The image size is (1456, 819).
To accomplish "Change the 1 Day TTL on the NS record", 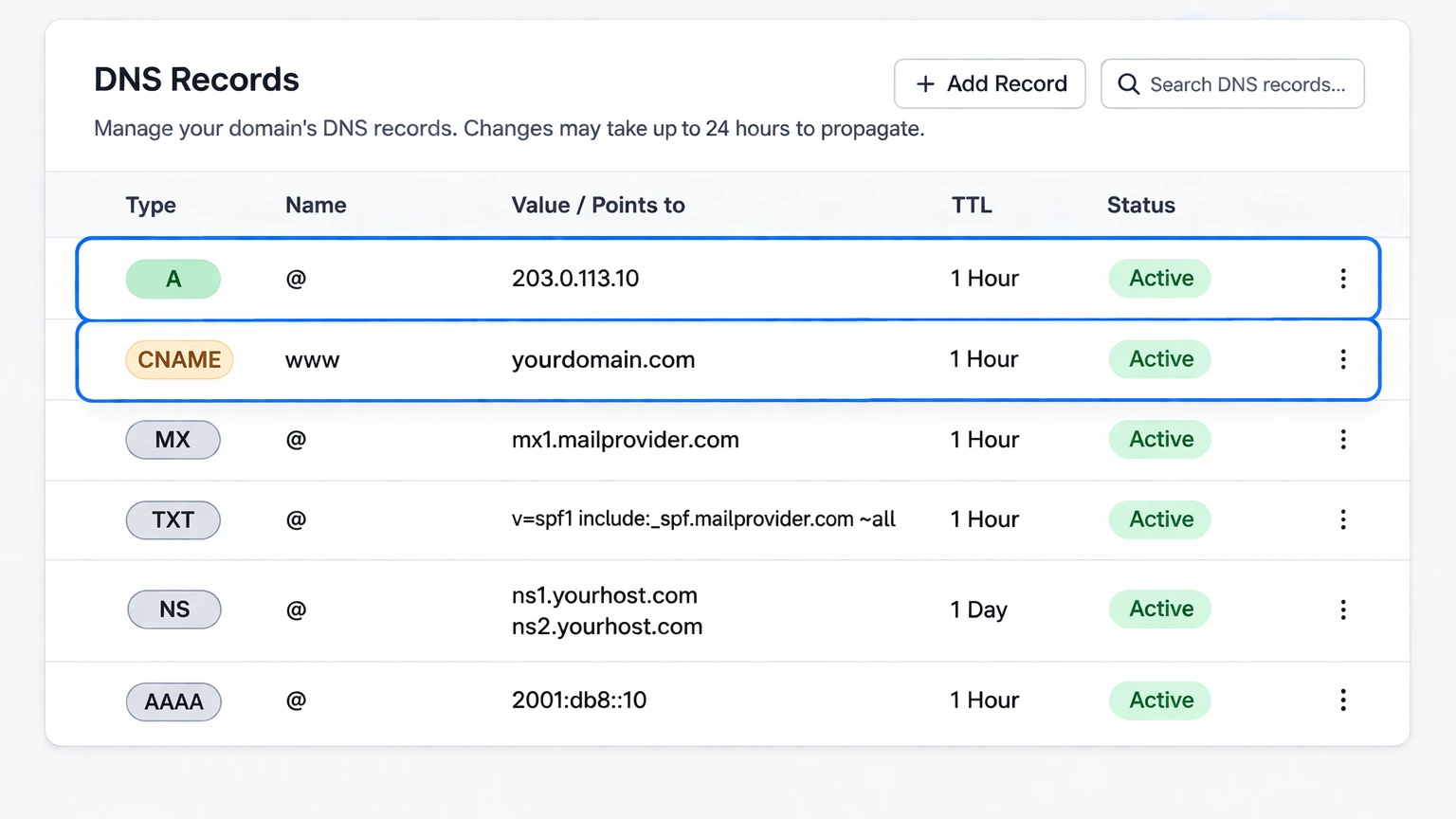I will [x=978, y=610].
